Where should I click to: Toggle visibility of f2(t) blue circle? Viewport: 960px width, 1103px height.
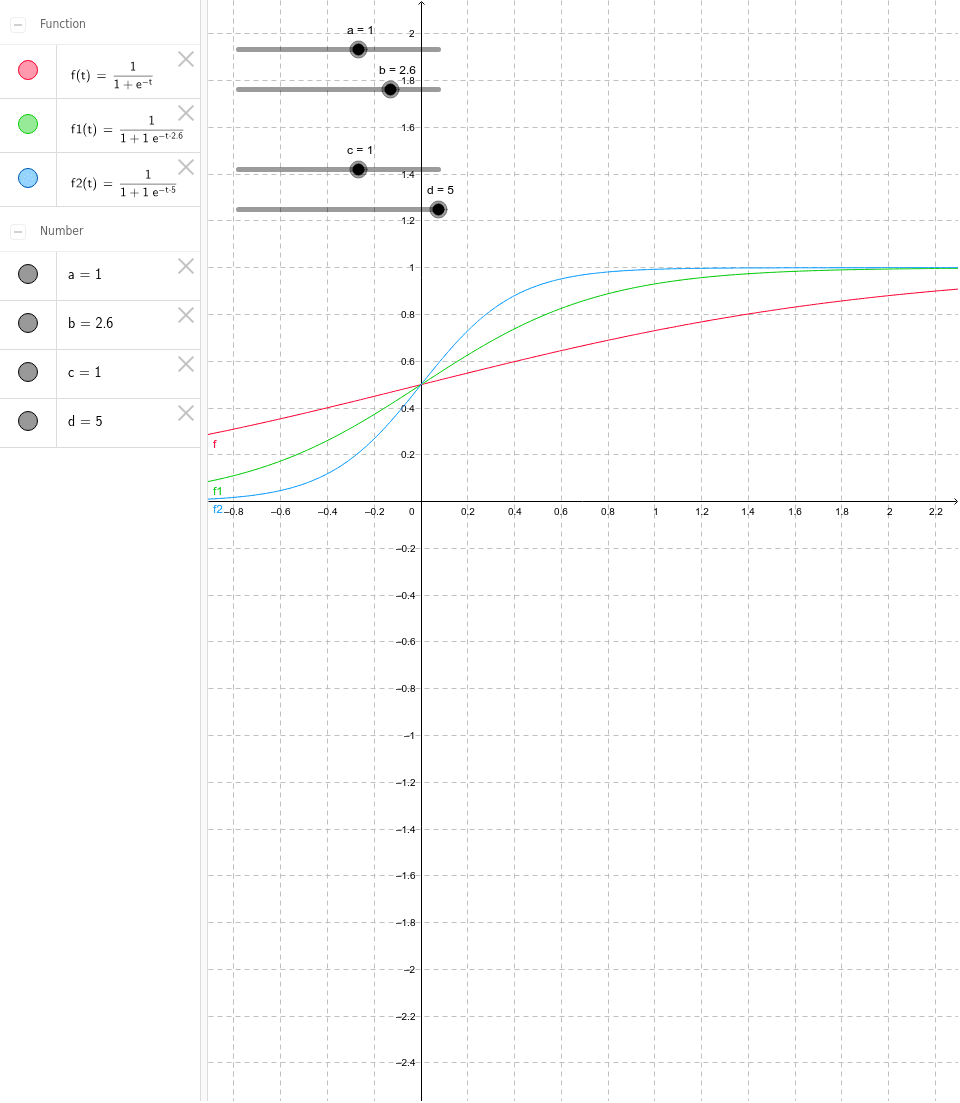28,178
